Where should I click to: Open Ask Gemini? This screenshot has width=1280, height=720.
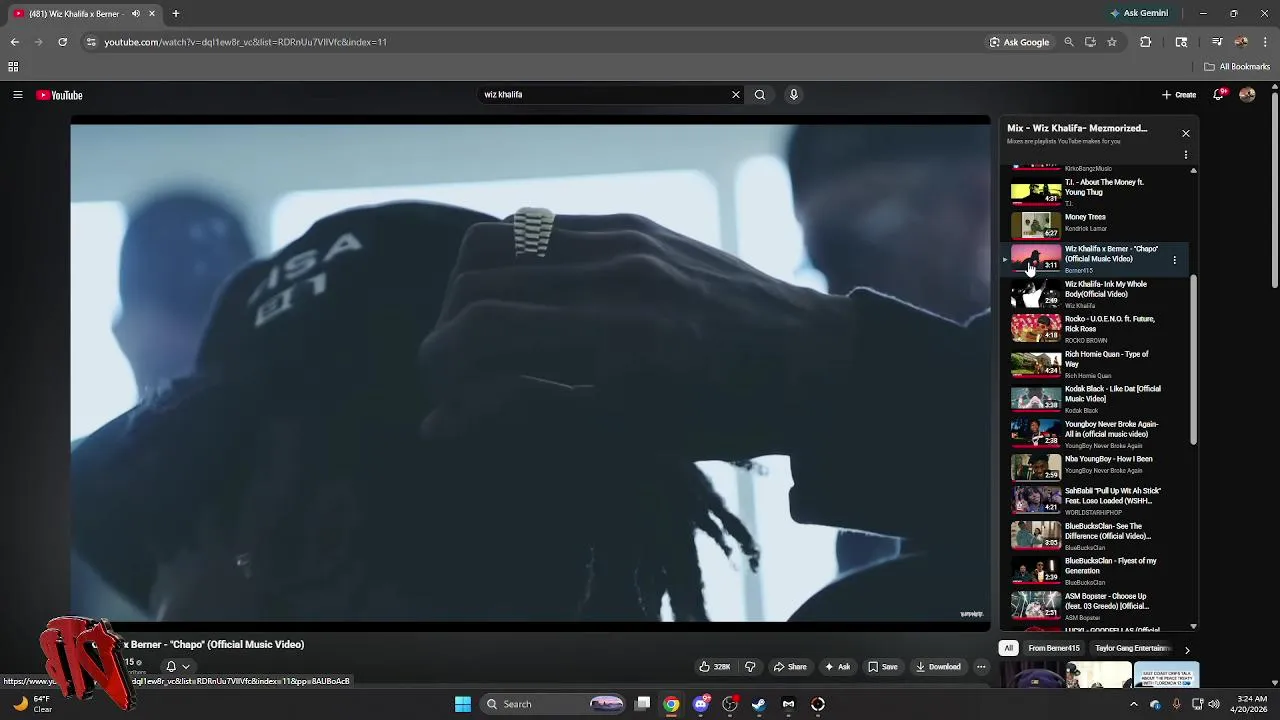(x=1139, y=13)
